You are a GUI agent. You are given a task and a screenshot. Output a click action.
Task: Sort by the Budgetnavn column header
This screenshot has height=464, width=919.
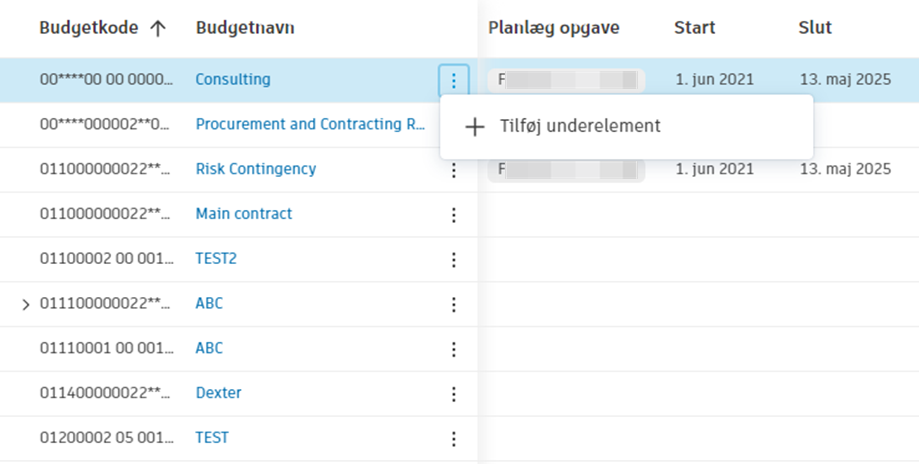pyautogui.click(x=245, y=28)
